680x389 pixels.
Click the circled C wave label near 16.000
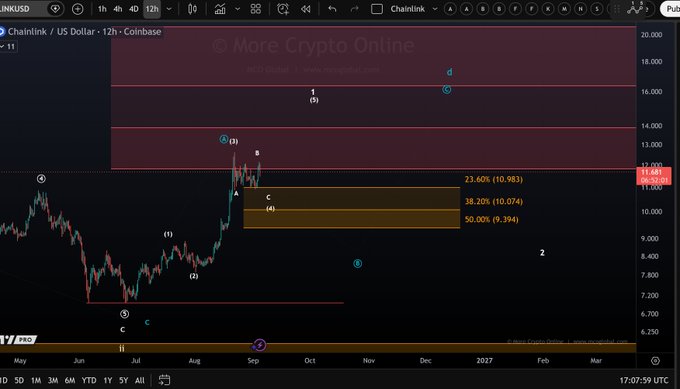[447, 89]
